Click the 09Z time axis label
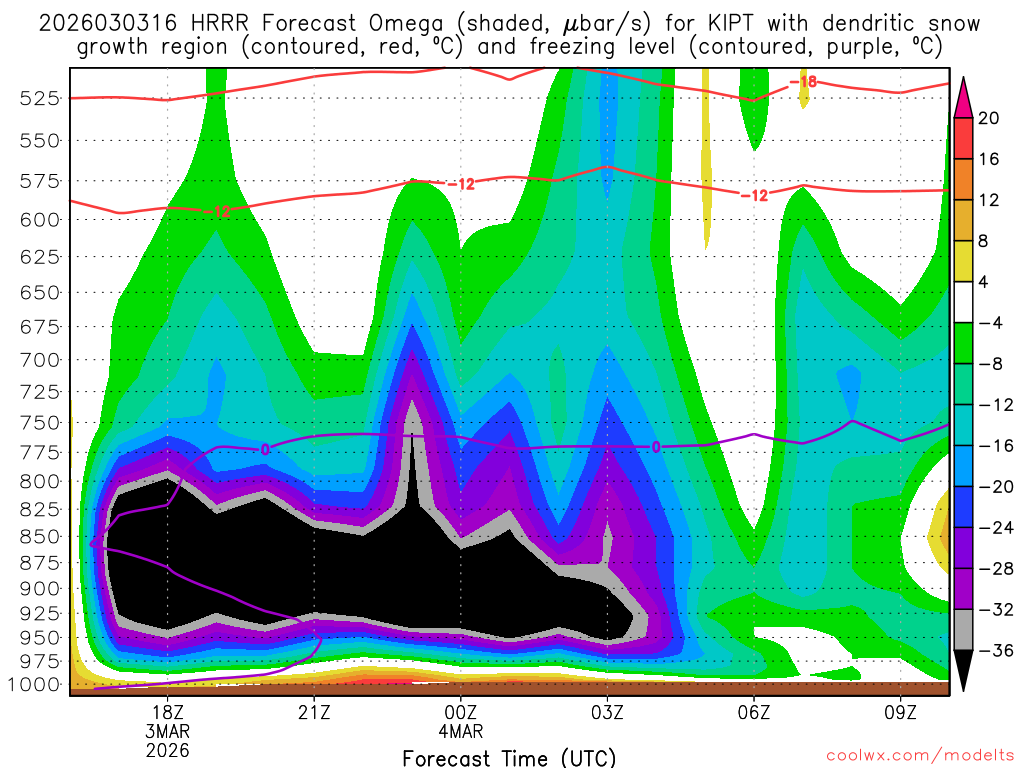The height and width of the screenshot is (768, 1024). click(901, 712)
